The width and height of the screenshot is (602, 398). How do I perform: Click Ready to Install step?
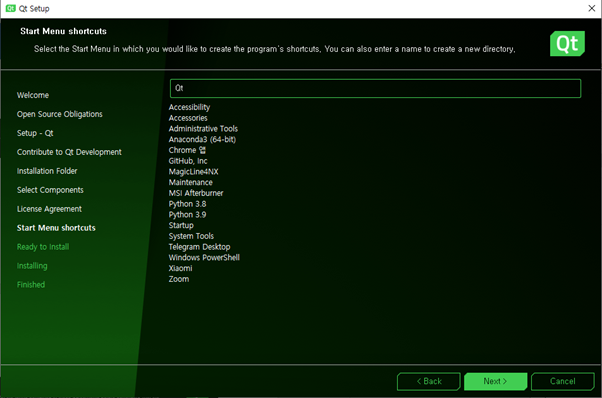[x=43, y=247]
